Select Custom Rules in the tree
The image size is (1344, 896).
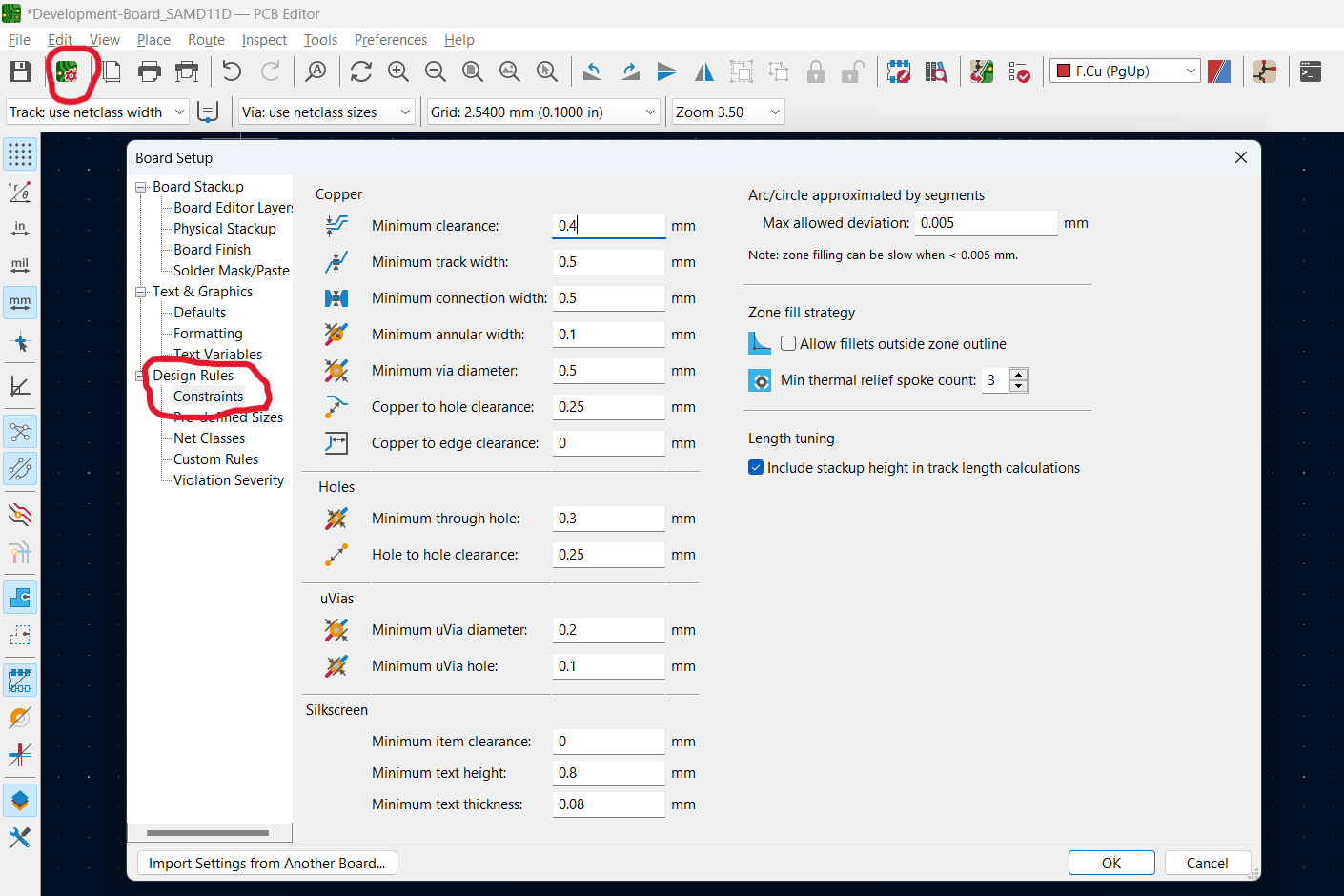pos(216,459)
